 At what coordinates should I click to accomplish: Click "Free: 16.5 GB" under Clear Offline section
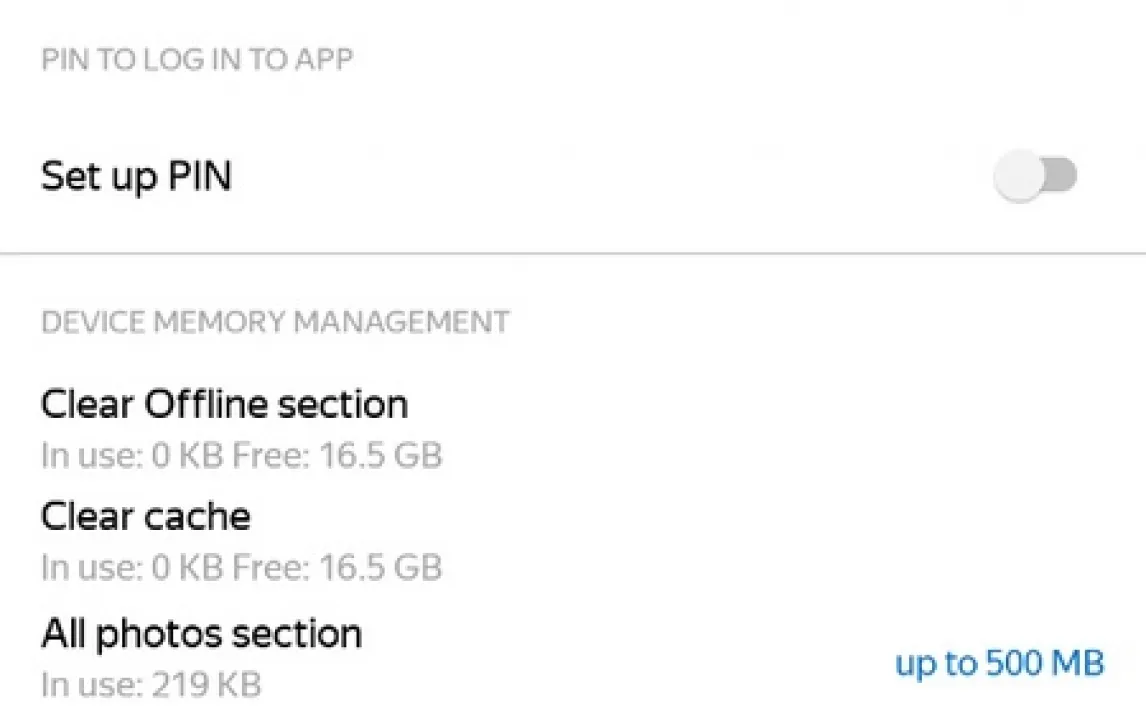337,456
